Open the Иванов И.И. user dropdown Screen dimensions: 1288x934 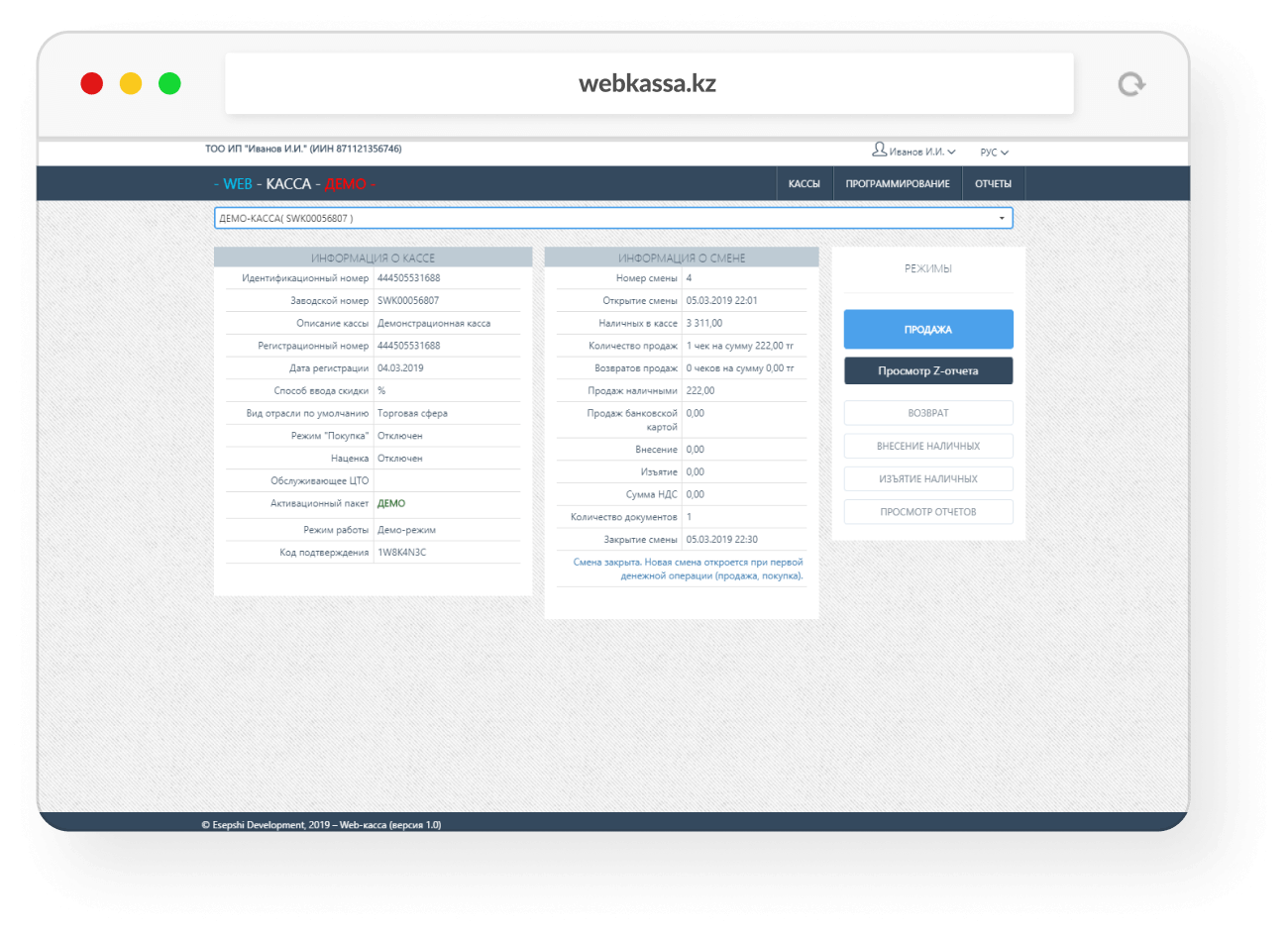click(x=914, y=152)
